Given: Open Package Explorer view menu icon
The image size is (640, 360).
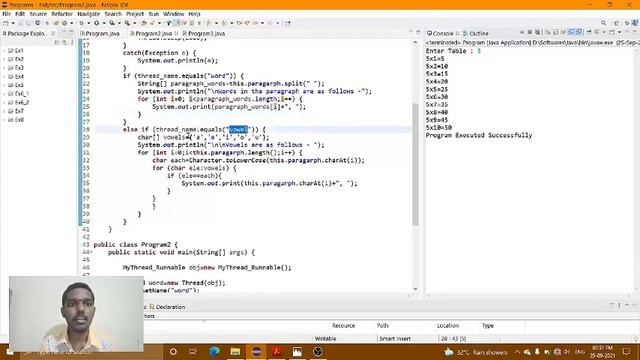Looking at the screenshot, I should pyautogui.click(x=72, y=42).
